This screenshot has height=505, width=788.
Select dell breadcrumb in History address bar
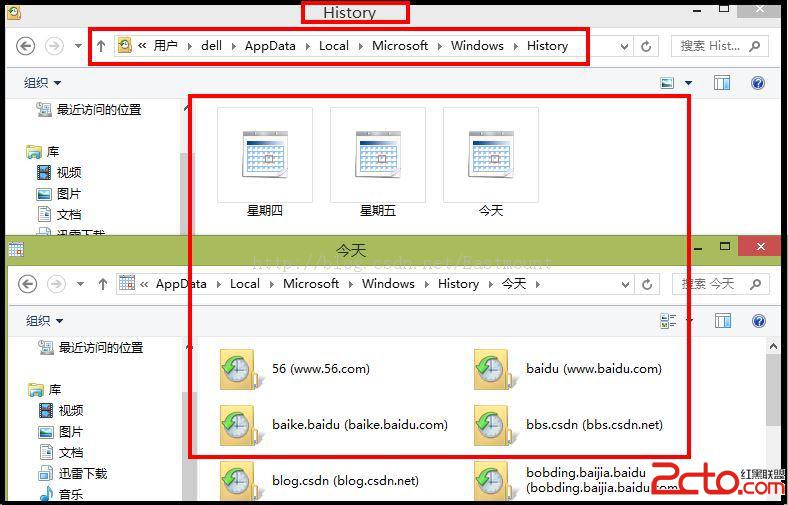tap(211, 46)
